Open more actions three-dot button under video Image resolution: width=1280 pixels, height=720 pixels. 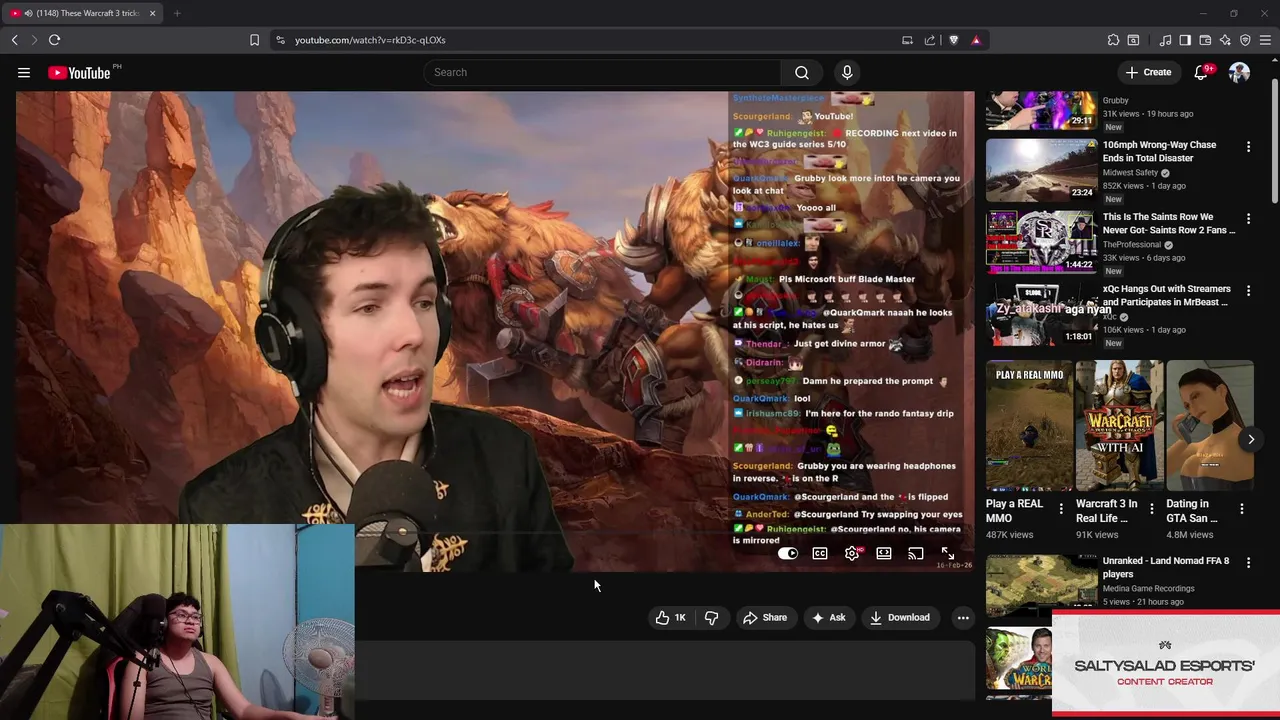[963, 617]
